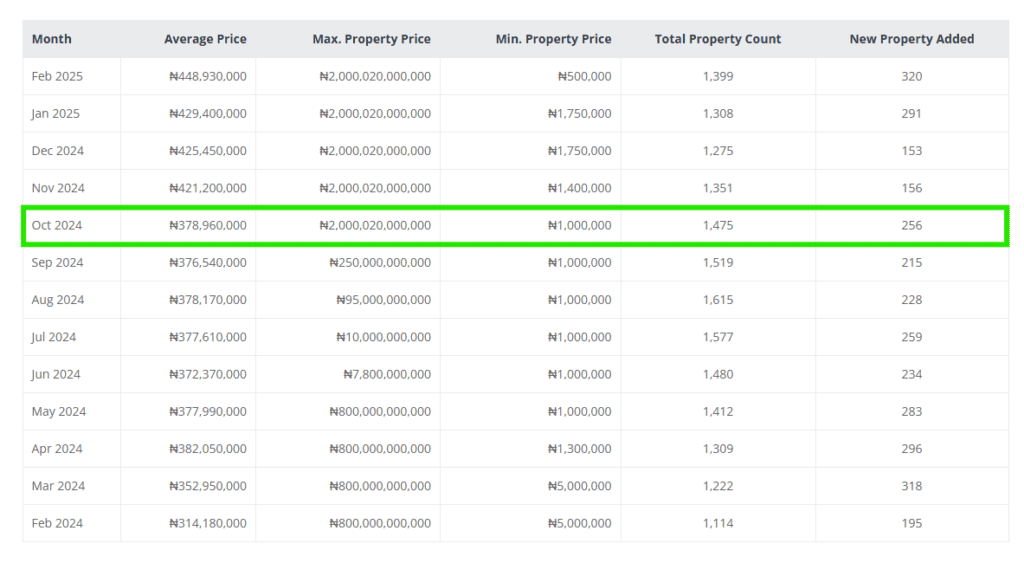Click the Total Property Count header
This screenshot has height=563, width=1024.
718,39
